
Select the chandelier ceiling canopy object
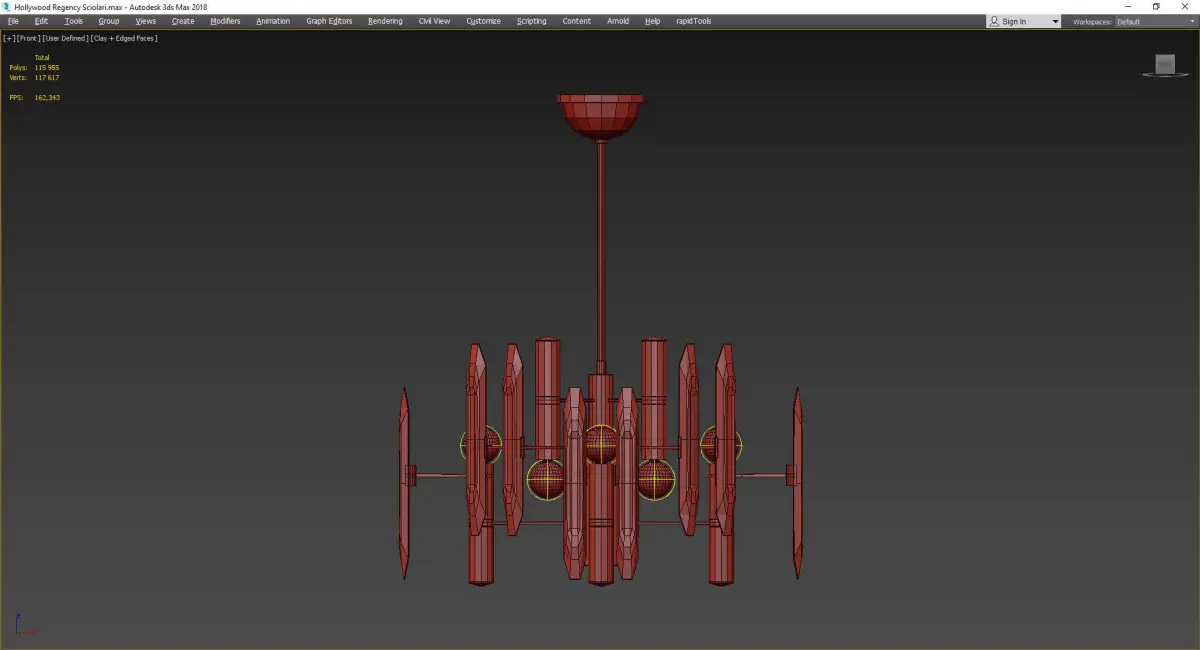pos(600,116)
